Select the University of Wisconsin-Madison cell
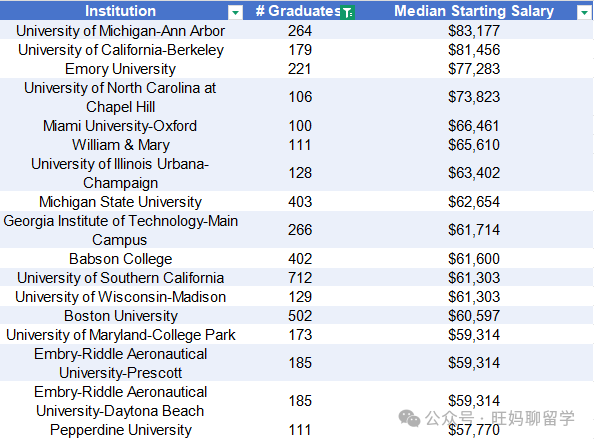 click(120, 297)
